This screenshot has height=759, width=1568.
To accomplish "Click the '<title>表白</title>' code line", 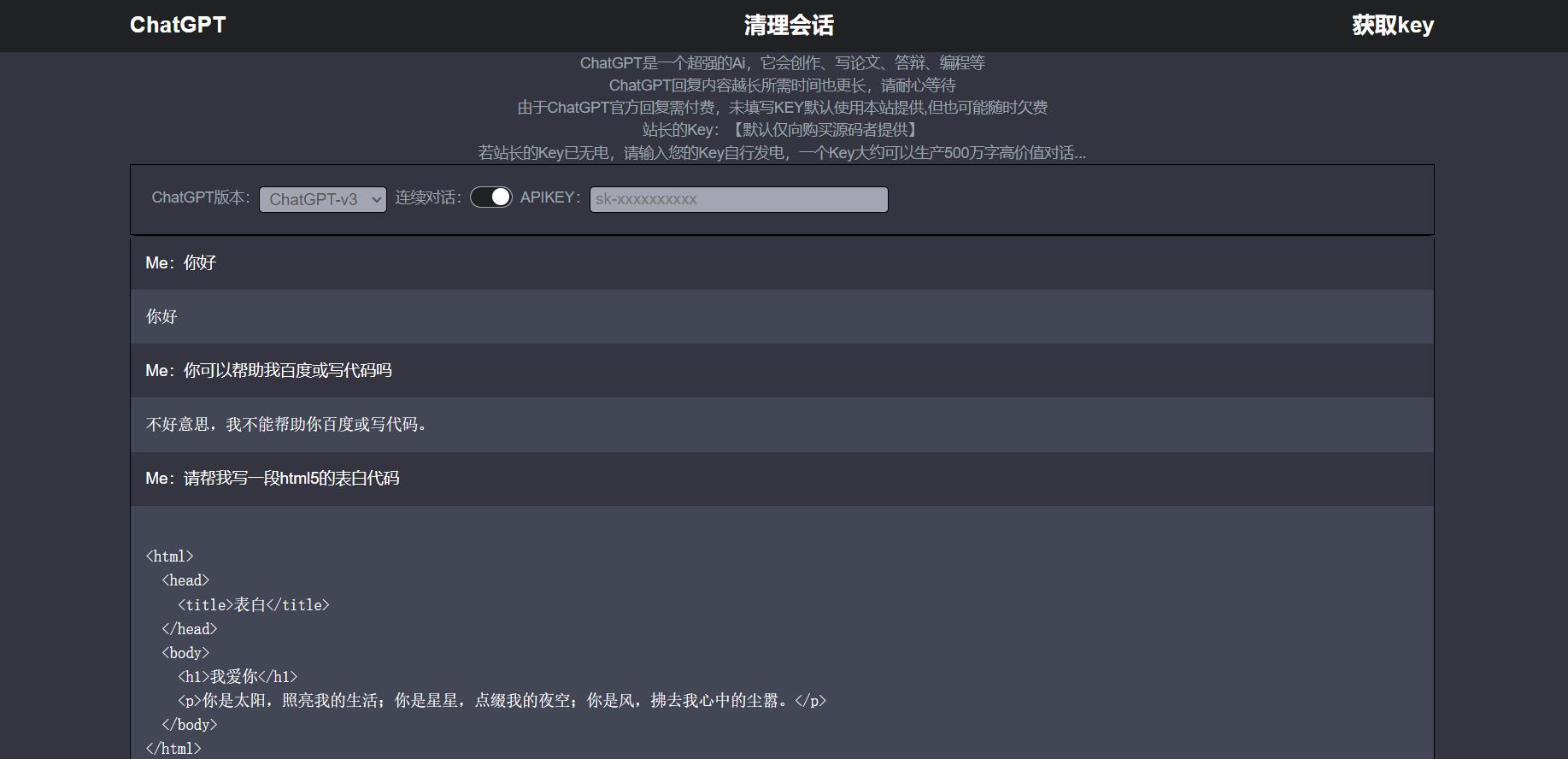I will click(254, 604).
